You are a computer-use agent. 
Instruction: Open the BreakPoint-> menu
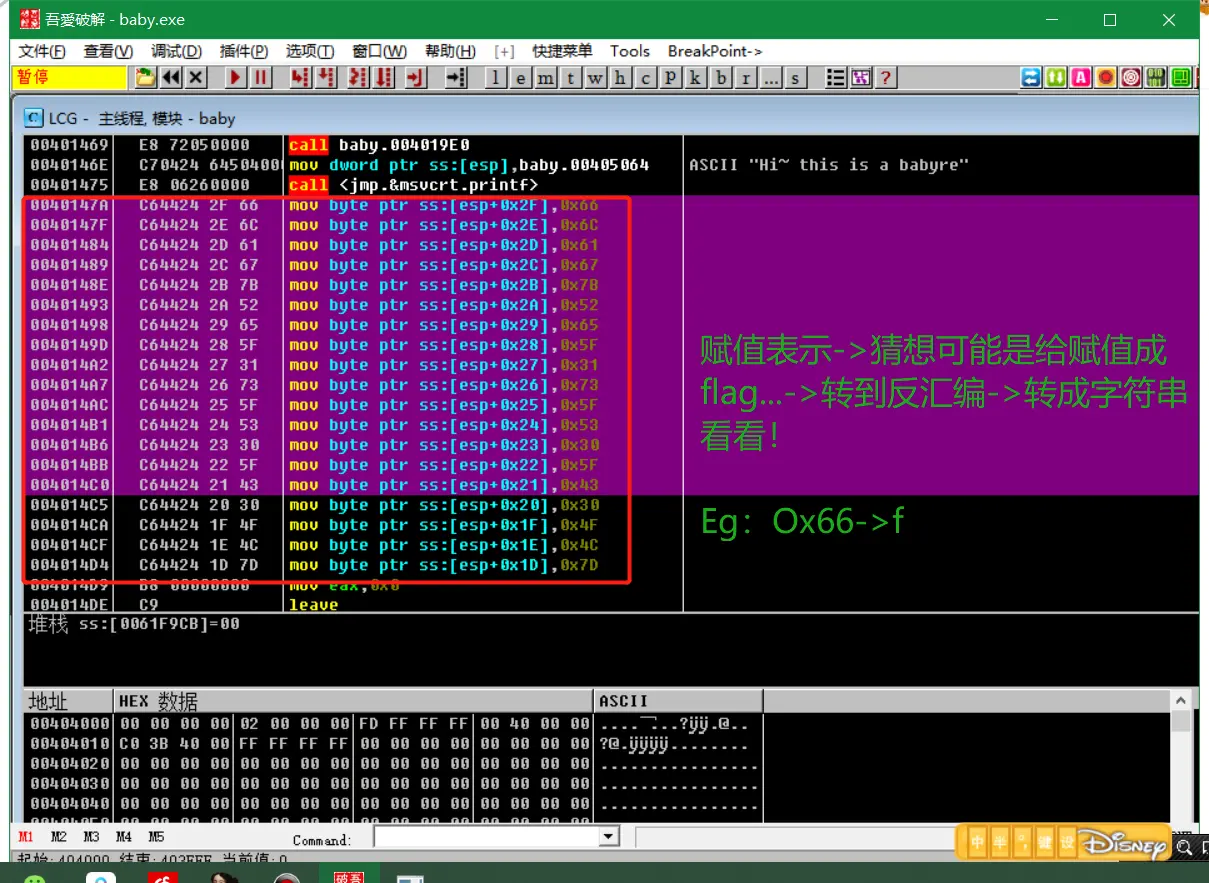[x=715, y=52]
